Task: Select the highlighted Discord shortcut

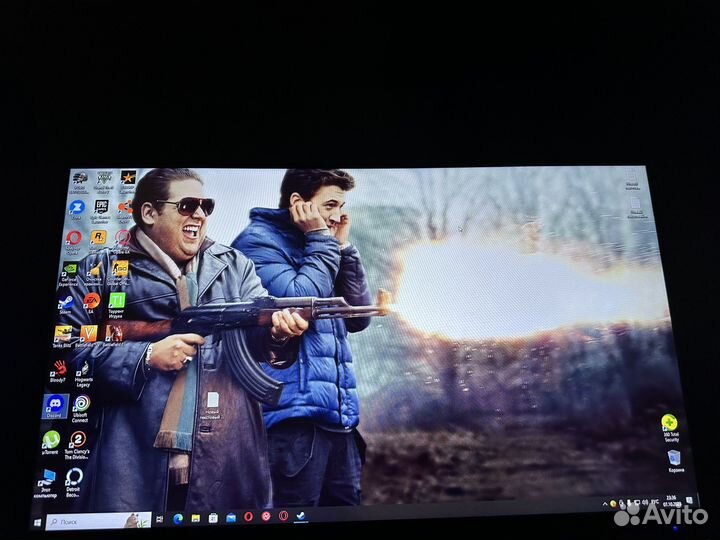Action: (x=55, y=406)
